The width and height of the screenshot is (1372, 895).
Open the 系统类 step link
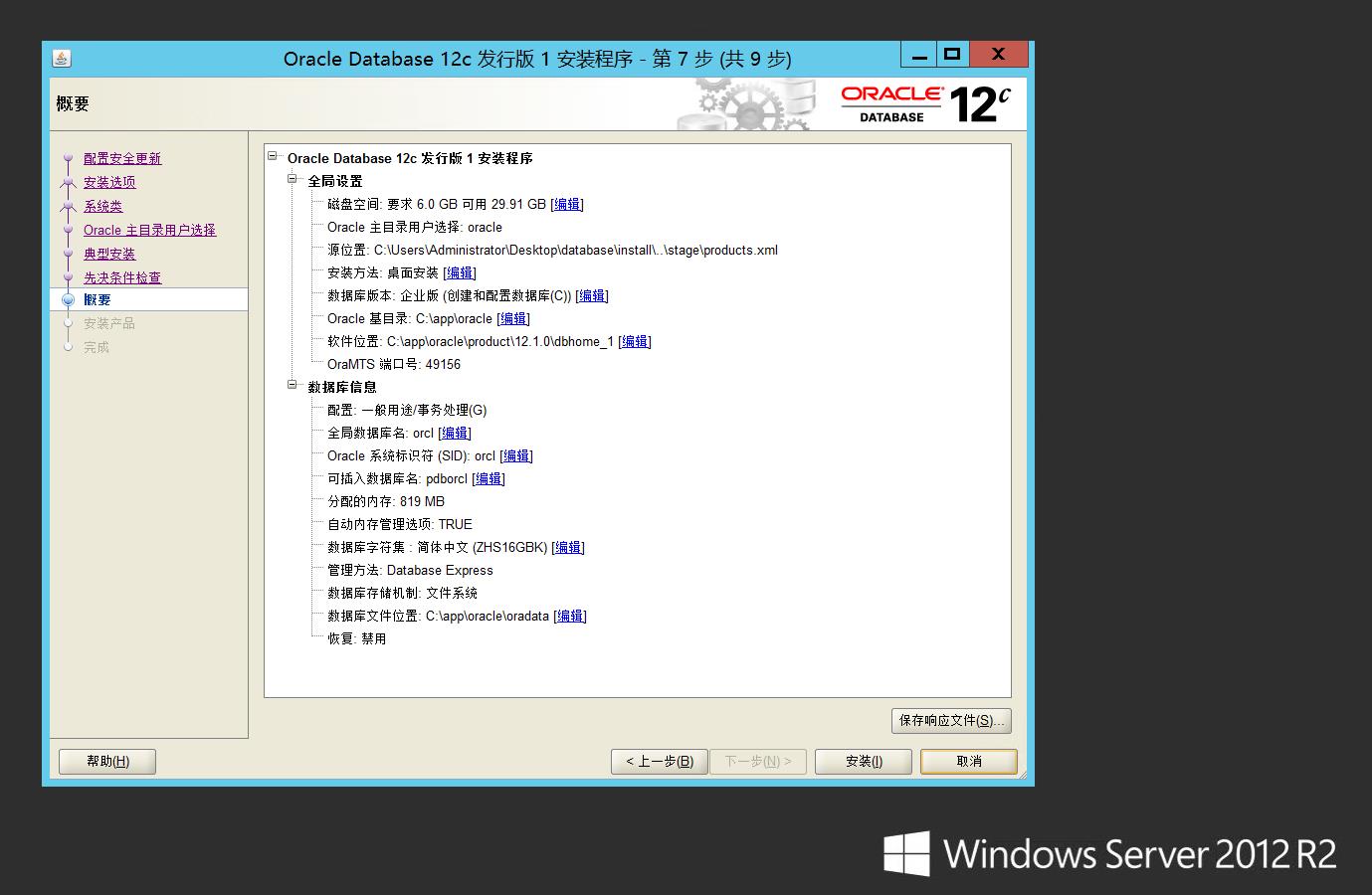click(103, 206)
